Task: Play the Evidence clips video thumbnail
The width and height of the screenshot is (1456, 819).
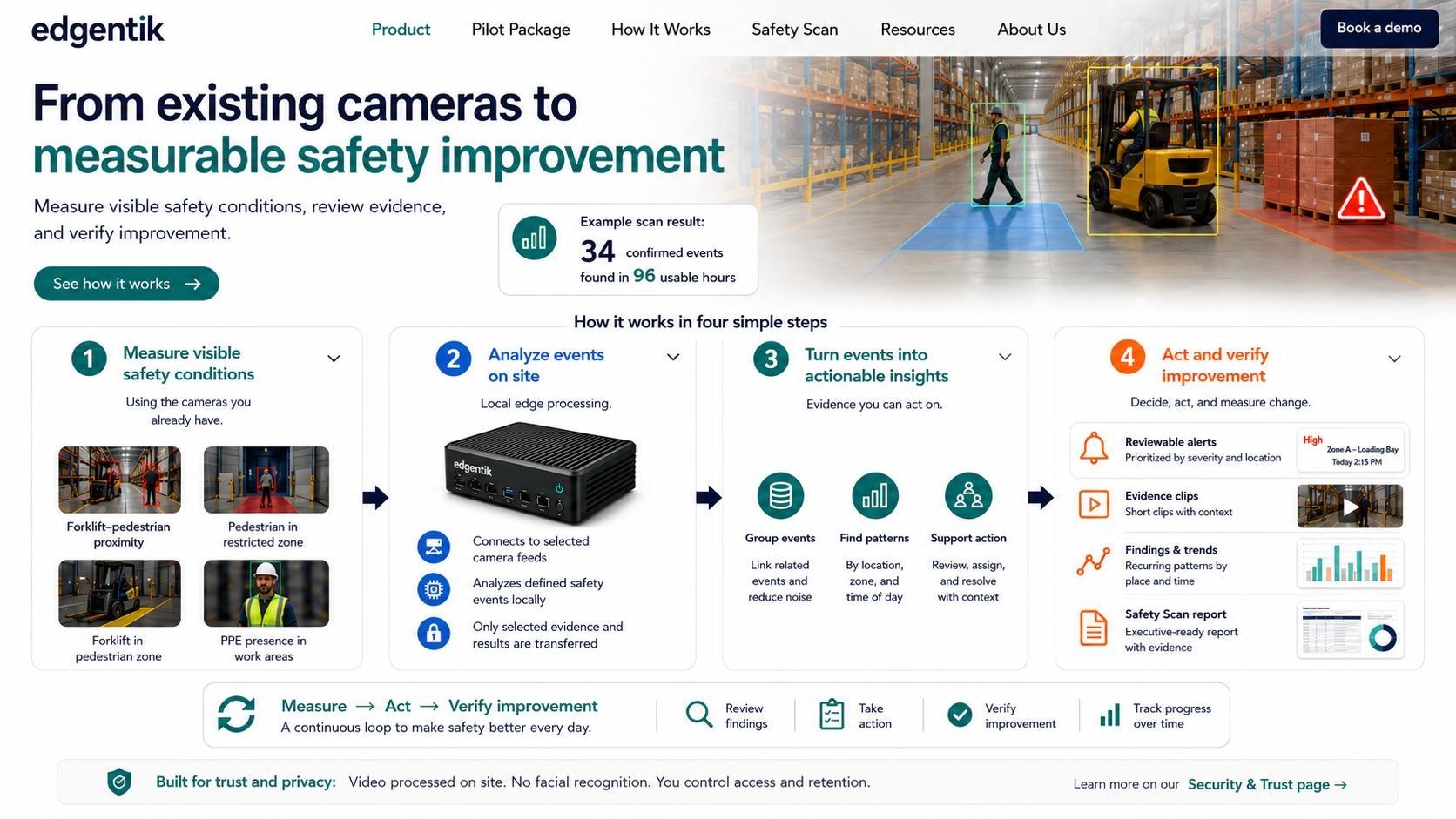Action: click(1351, 507)
